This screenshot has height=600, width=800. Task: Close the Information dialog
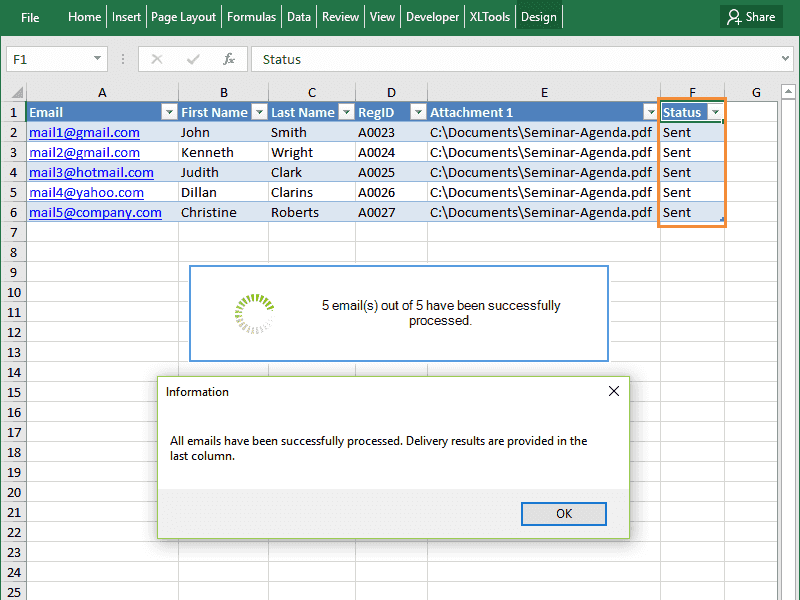613,391
